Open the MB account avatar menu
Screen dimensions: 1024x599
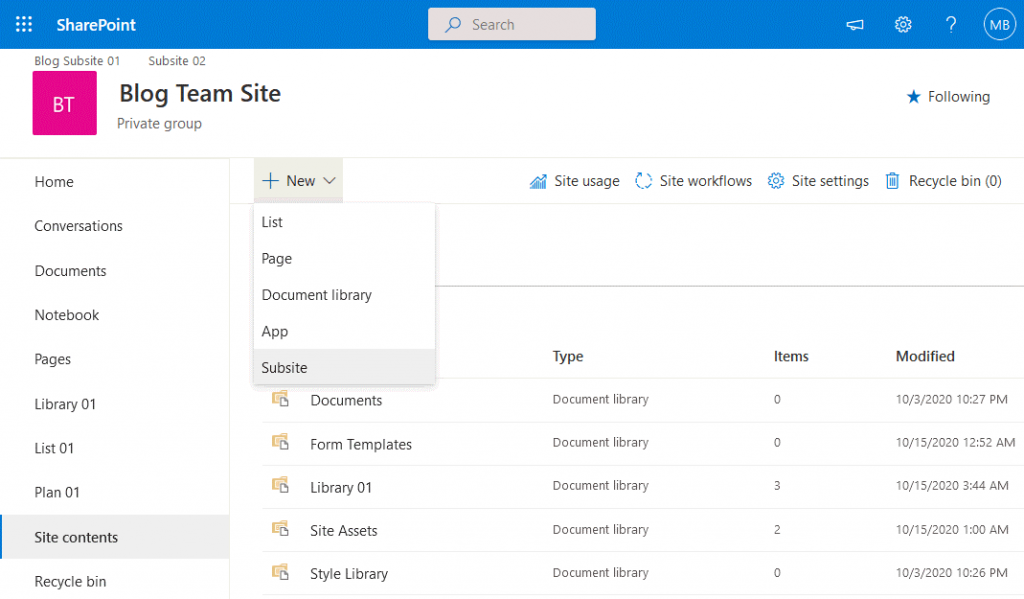(x=999, y=24)
